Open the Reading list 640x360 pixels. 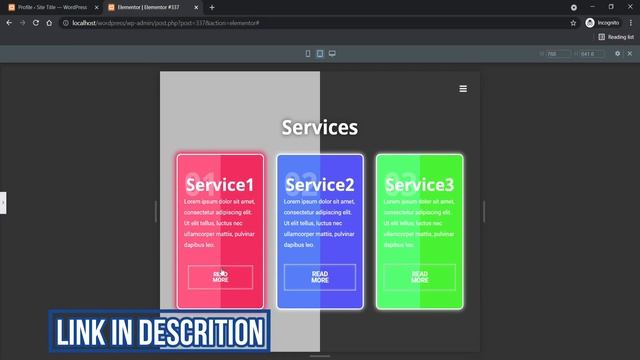[616, 37]
